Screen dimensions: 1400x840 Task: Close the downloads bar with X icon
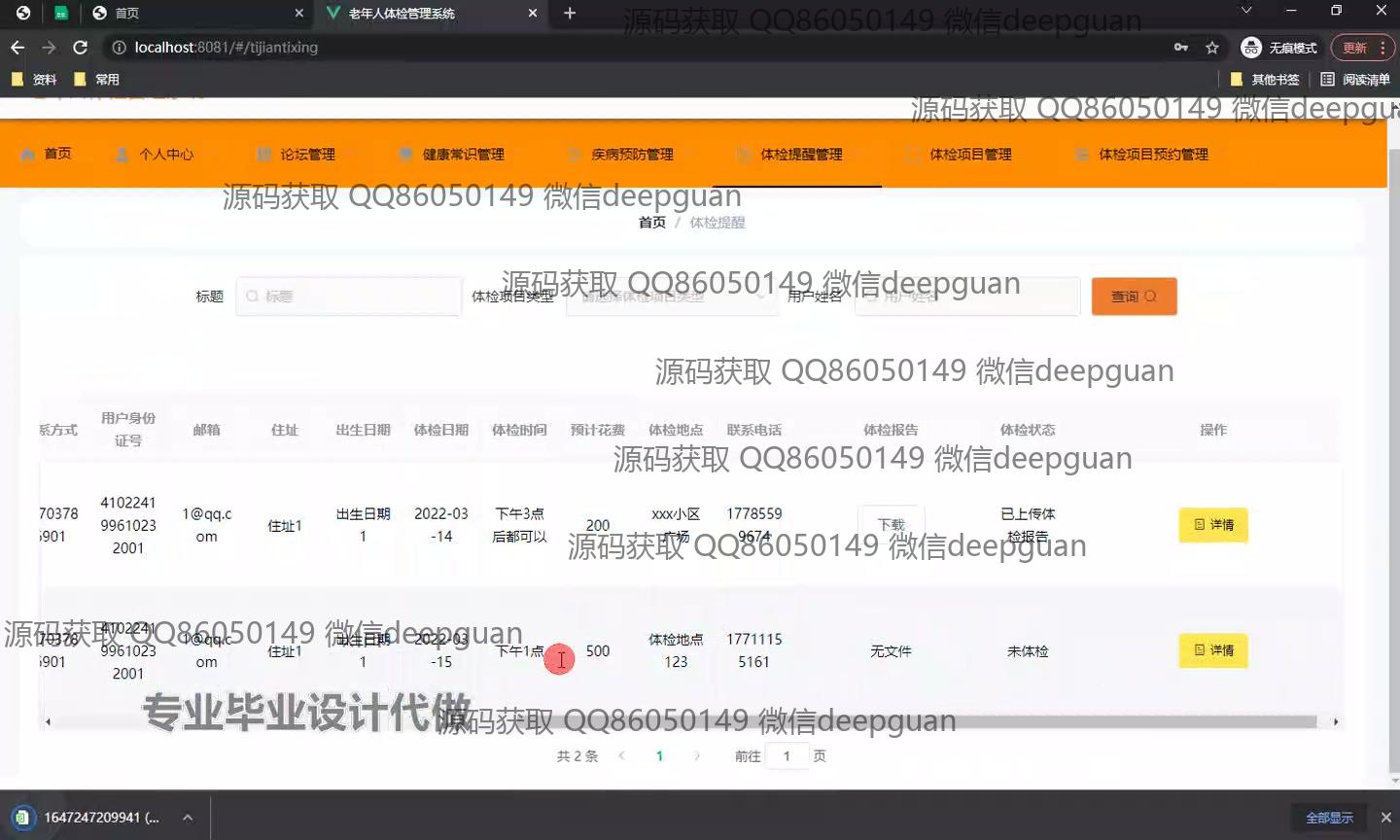1386,818
